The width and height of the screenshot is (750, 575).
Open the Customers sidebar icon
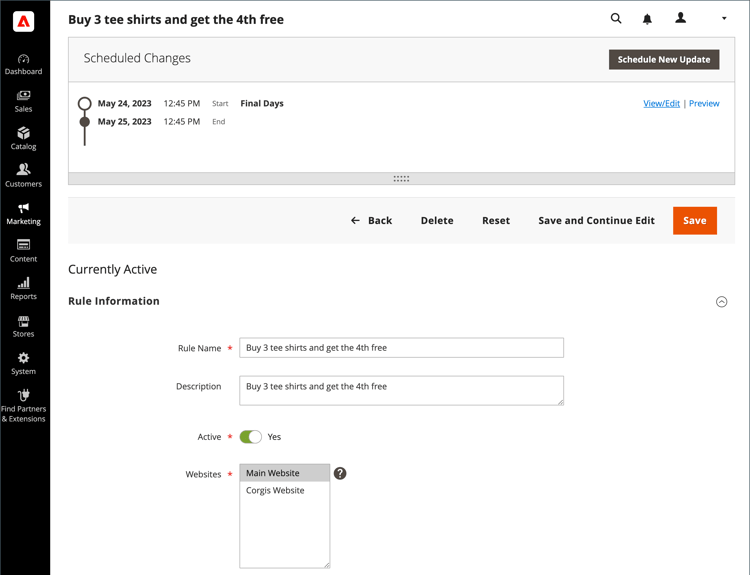coord(23,176)
